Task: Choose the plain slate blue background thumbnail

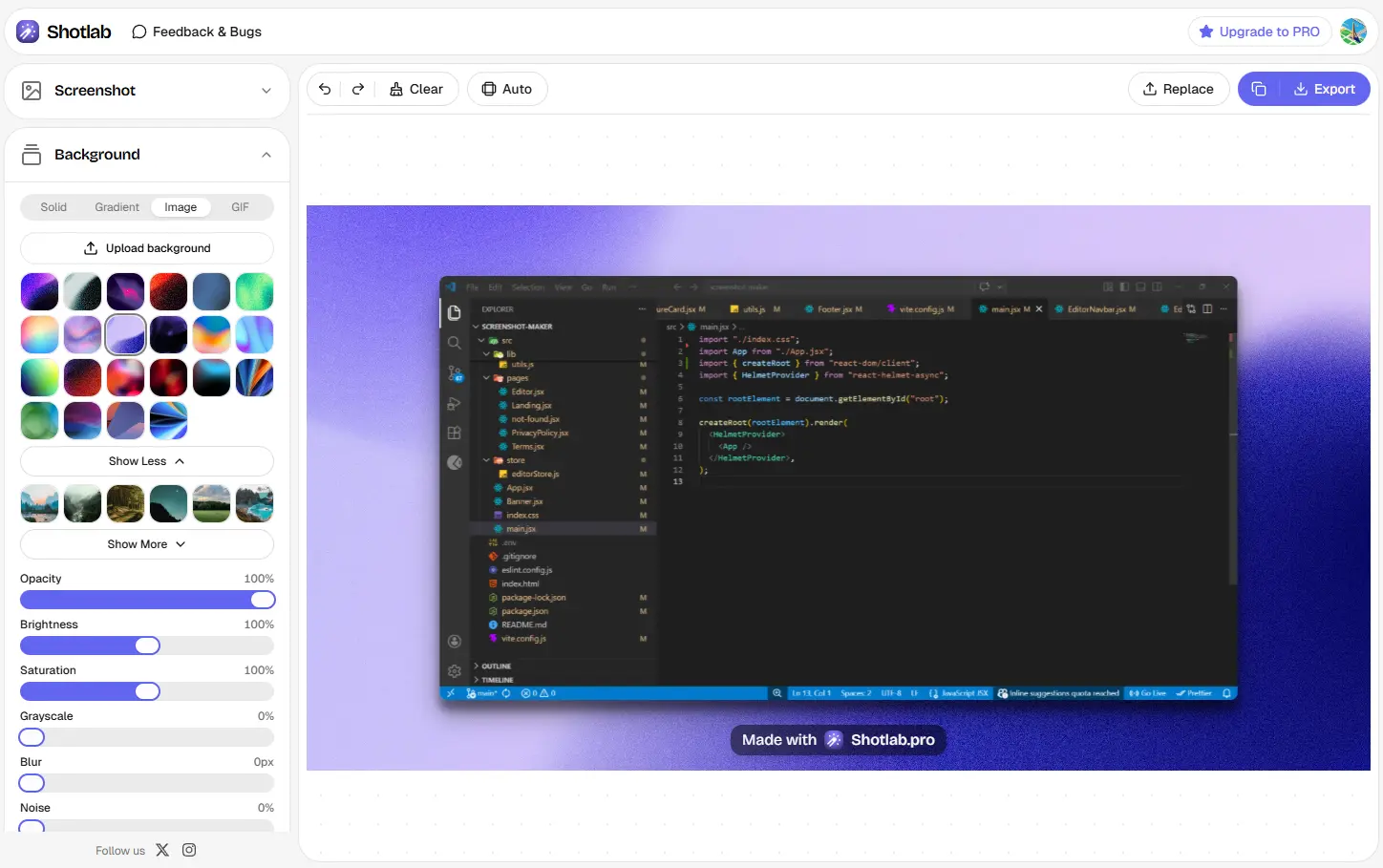Action: (211, 291)
